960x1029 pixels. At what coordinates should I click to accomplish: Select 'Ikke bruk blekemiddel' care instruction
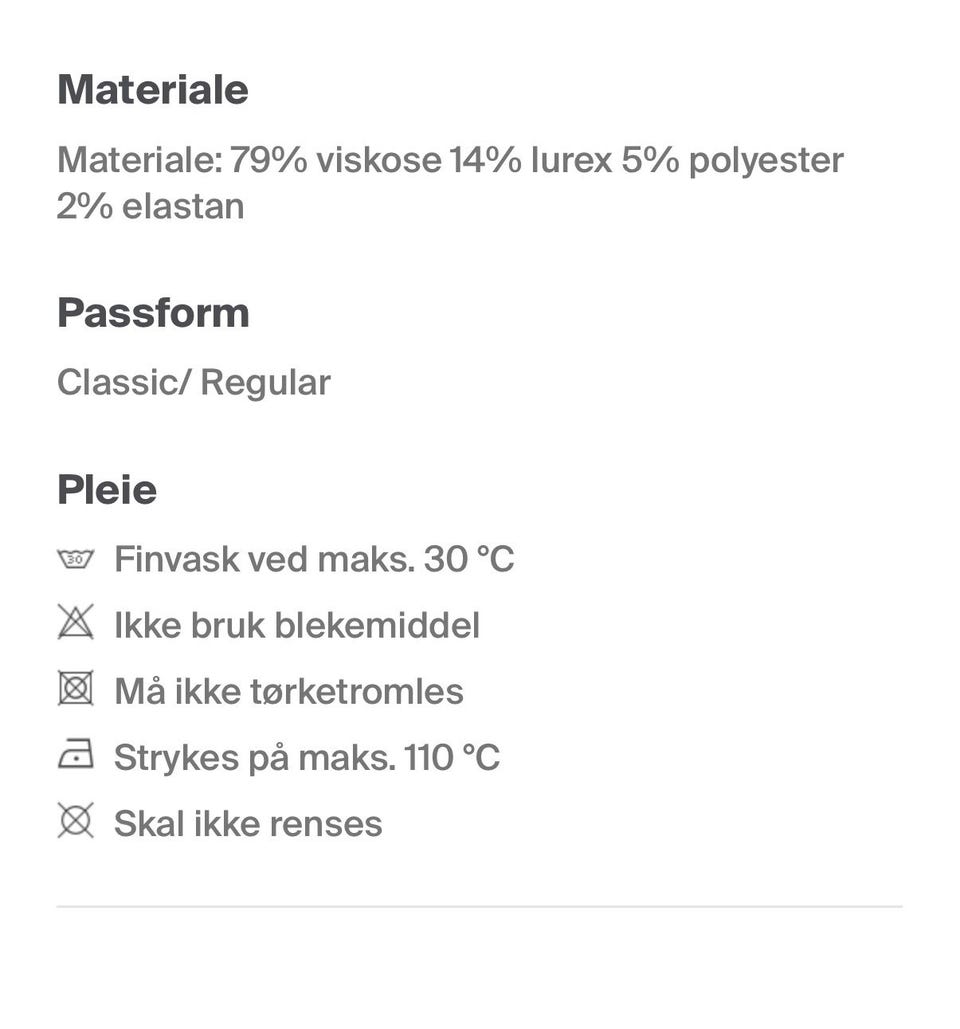(x=297, y=625)
